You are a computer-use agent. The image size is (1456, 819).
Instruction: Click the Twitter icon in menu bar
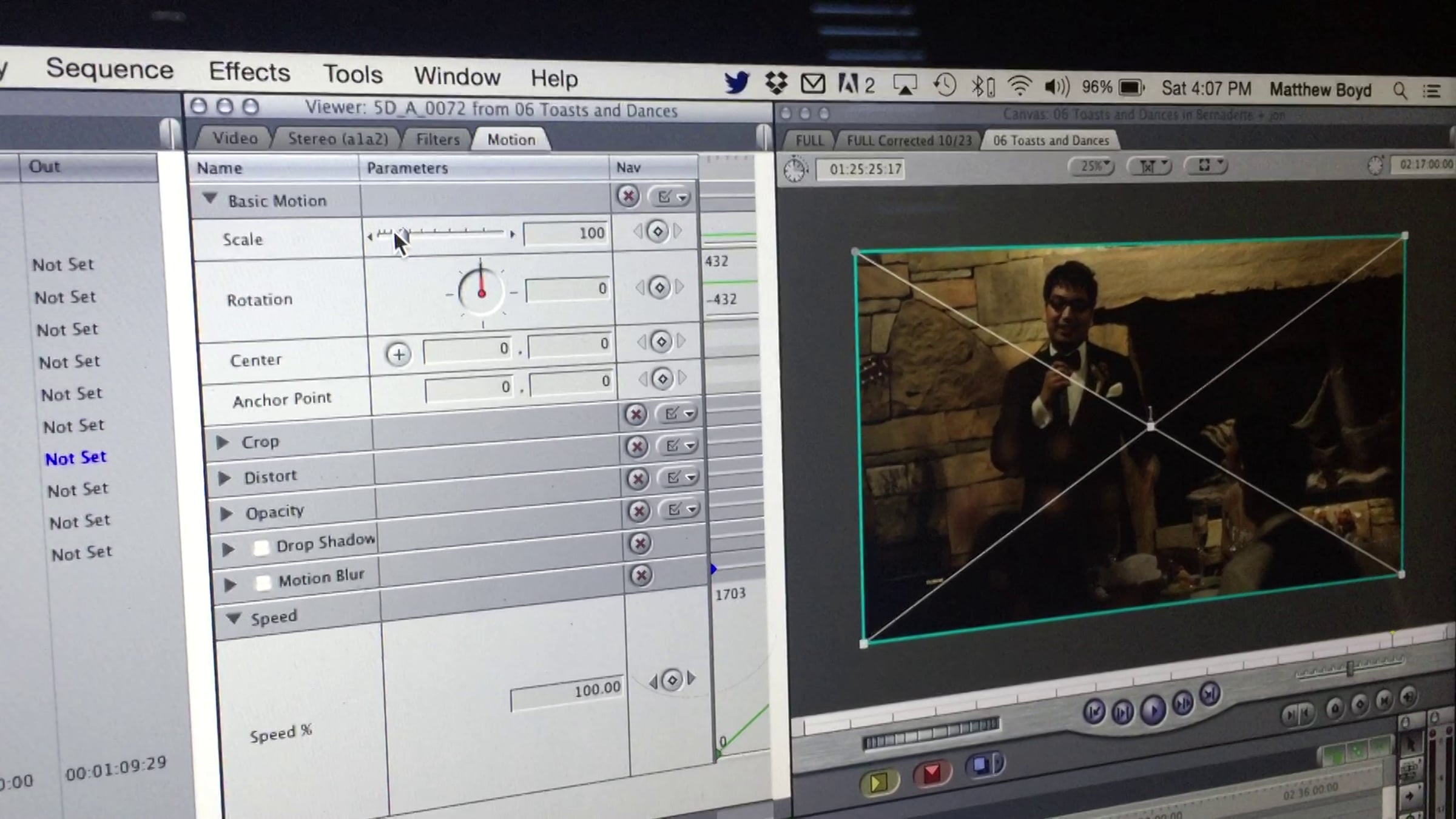pos(736,83)
